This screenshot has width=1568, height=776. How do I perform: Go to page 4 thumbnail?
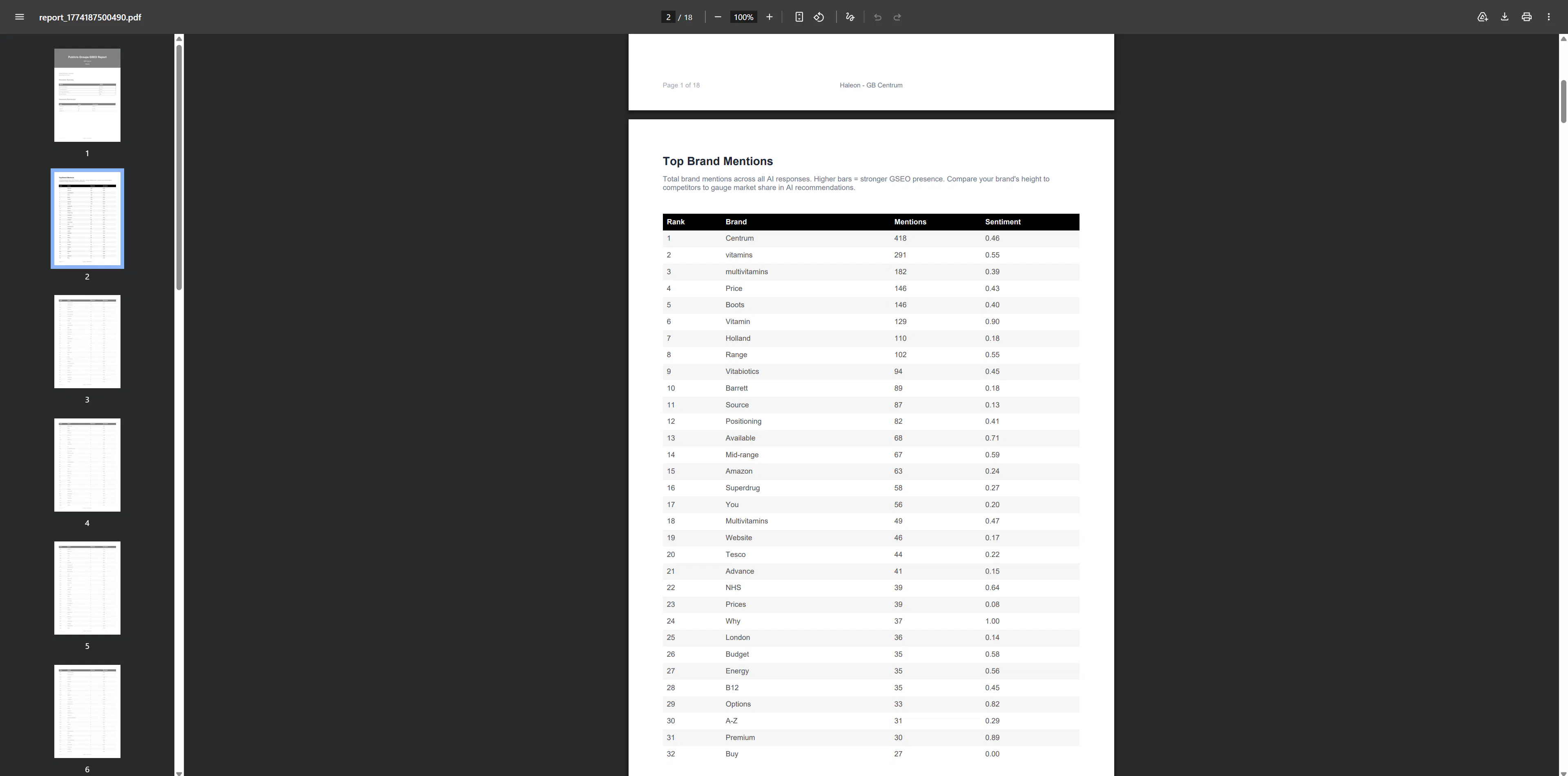pos(87,465)
